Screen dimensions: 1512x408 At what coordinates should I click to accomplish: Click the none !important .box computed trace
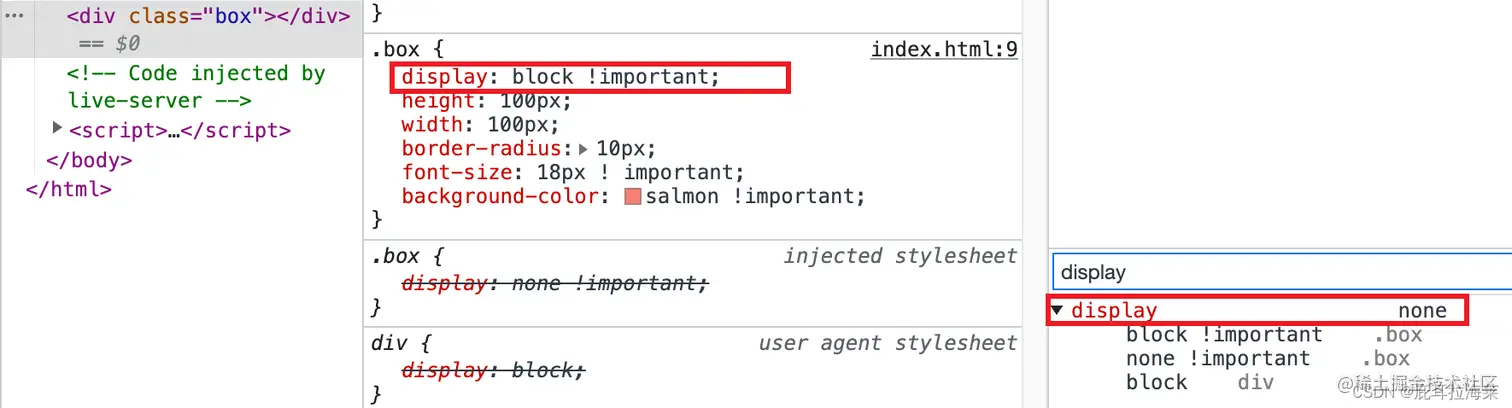tap(1267, 359)
